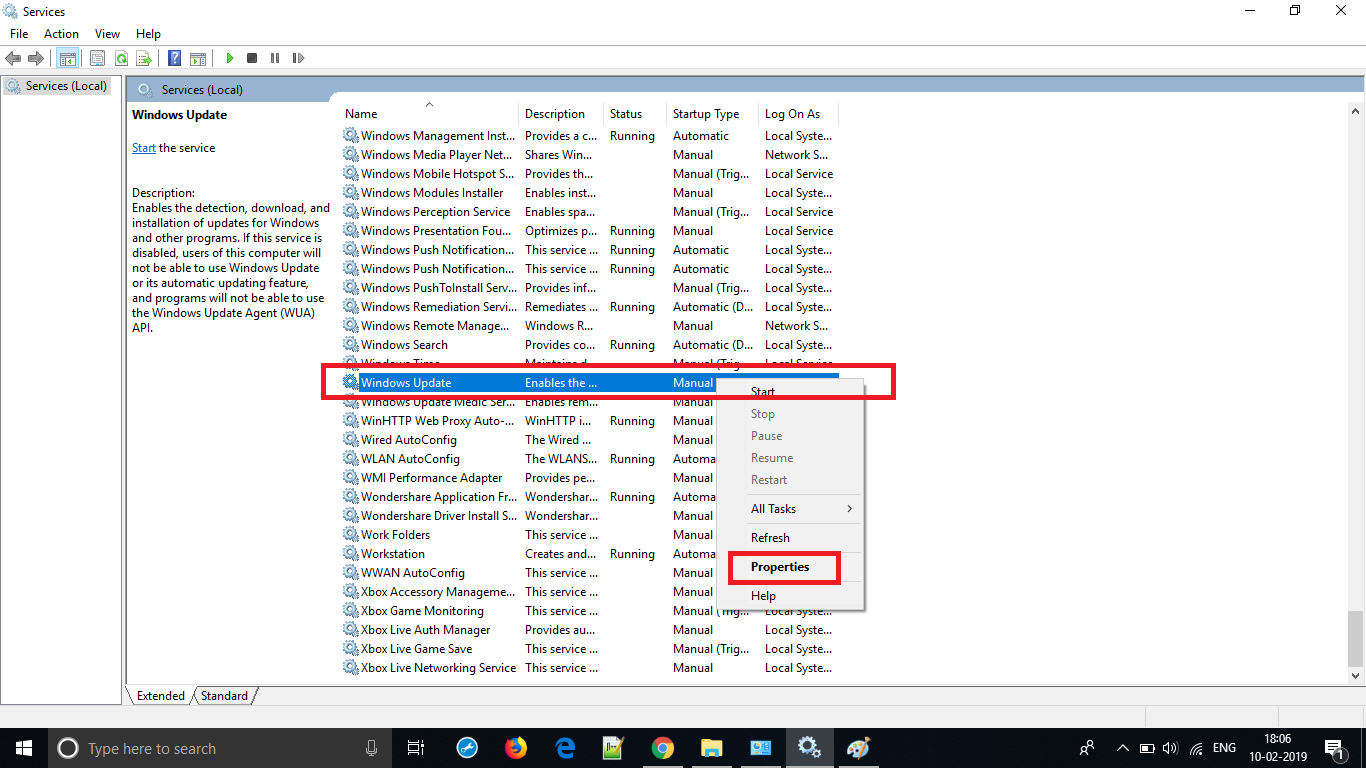Click the scroll down arrow of services list
Viewport: 1366px width, 768px height.
pyautogui.click(x=1356, y=676)
